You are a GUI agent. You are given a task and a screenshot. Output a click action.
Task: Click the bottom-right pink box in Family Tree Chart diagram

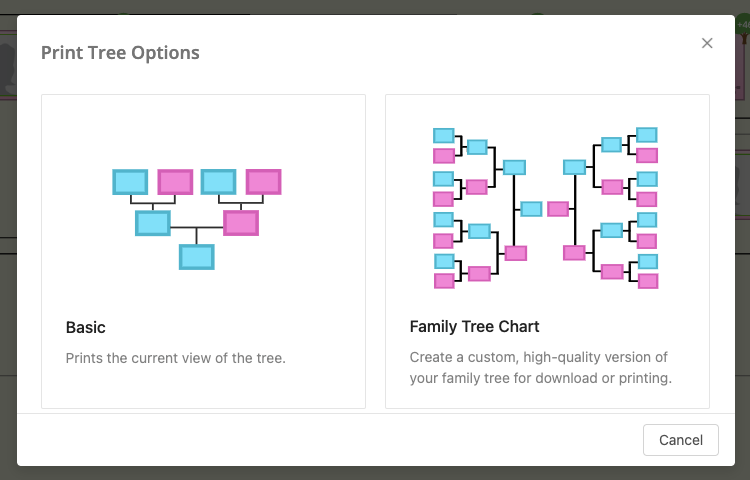pyautogui.click(x=648, y=281)
